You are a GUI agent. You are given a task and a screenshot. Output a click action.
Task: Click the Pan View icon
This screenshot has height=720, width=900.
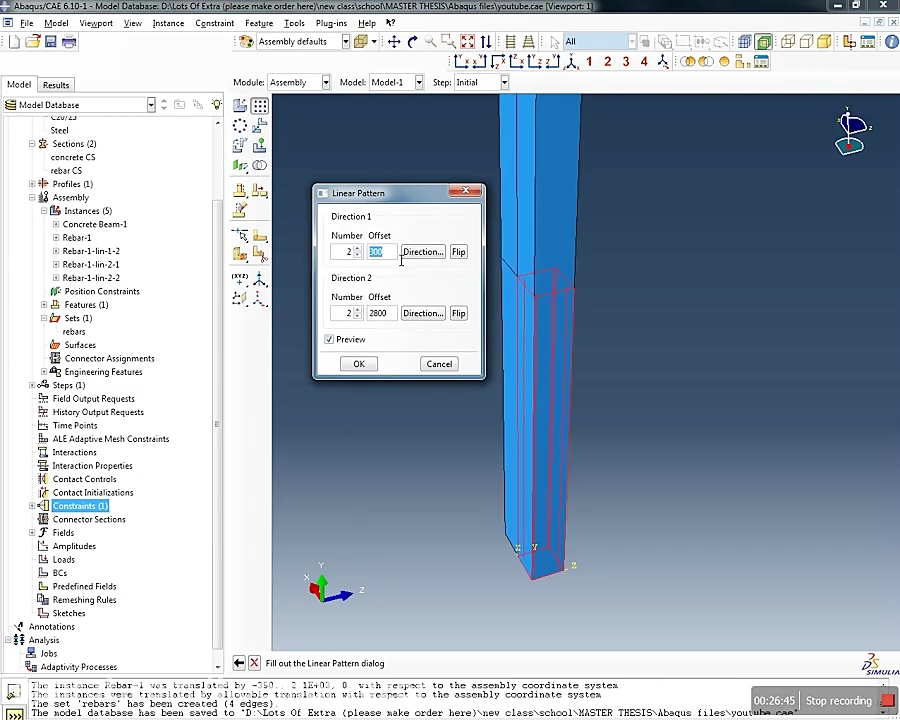(x=394, y=41)
